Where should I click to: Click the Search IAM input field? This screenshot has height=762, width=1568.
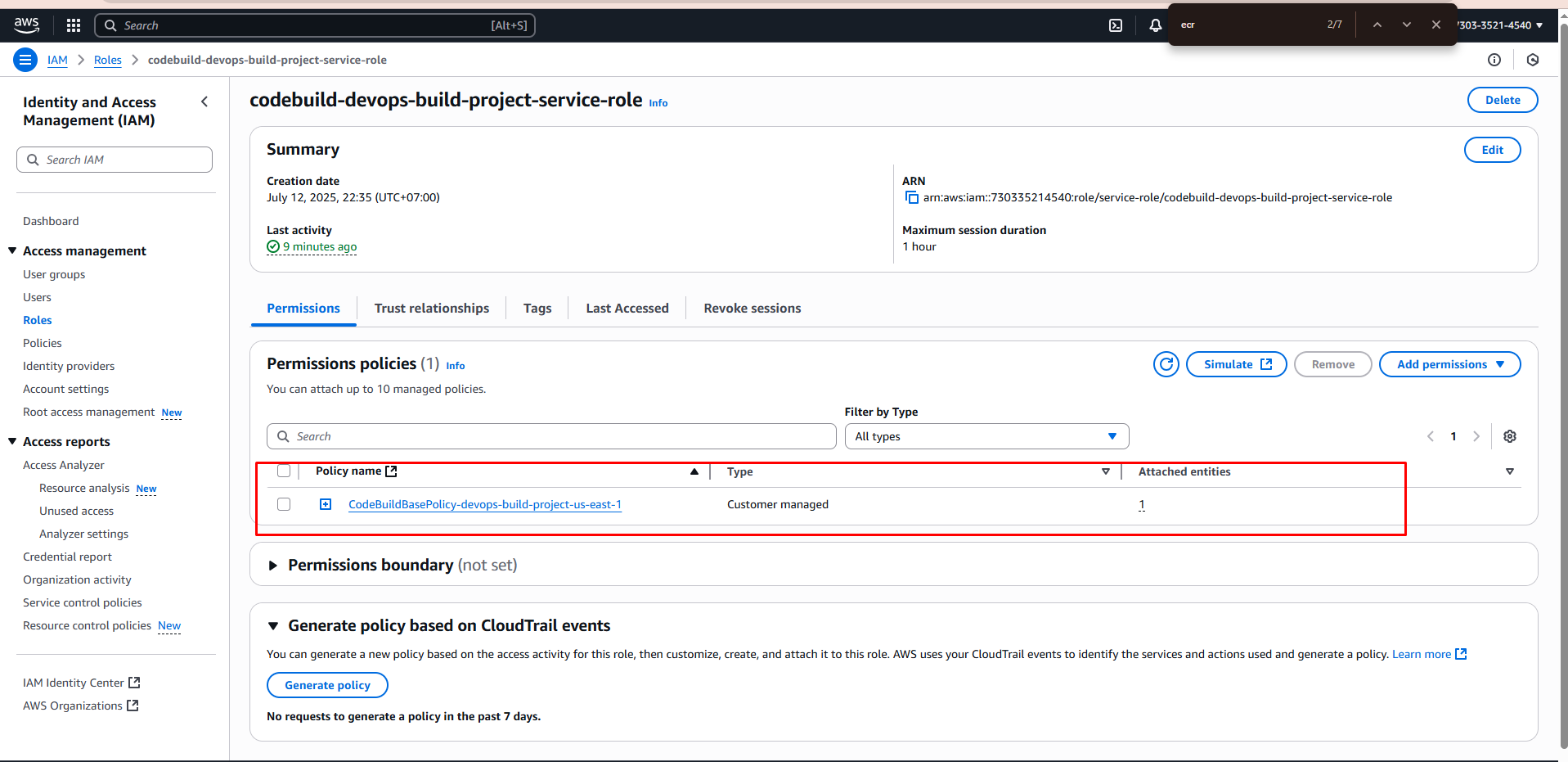tap(115, 160)
